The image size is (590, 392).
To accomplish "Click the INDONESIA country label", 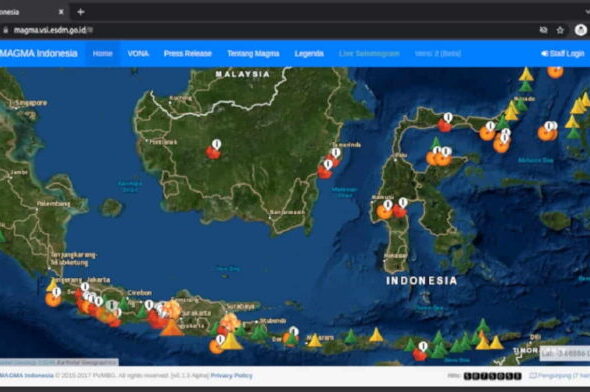I will pos(422,281).
